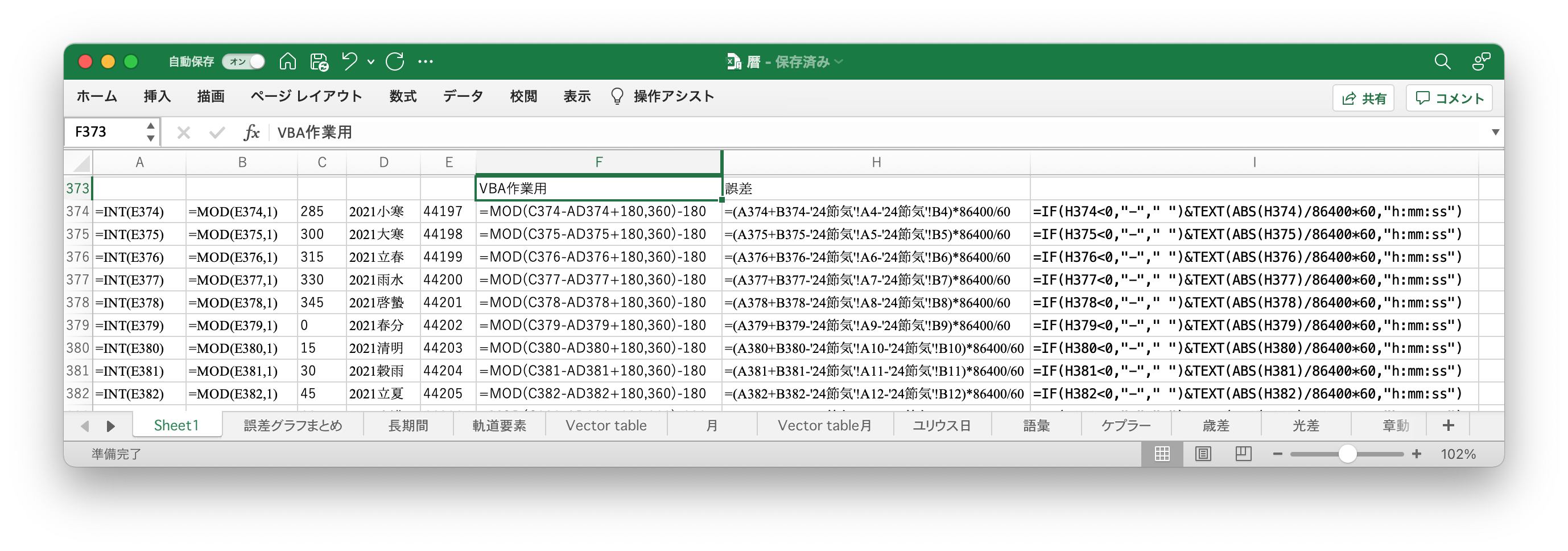This screenshot has width=1568, height=551.
Task: Click the formula bar containing VBA作業用
Action: point(877,132)
